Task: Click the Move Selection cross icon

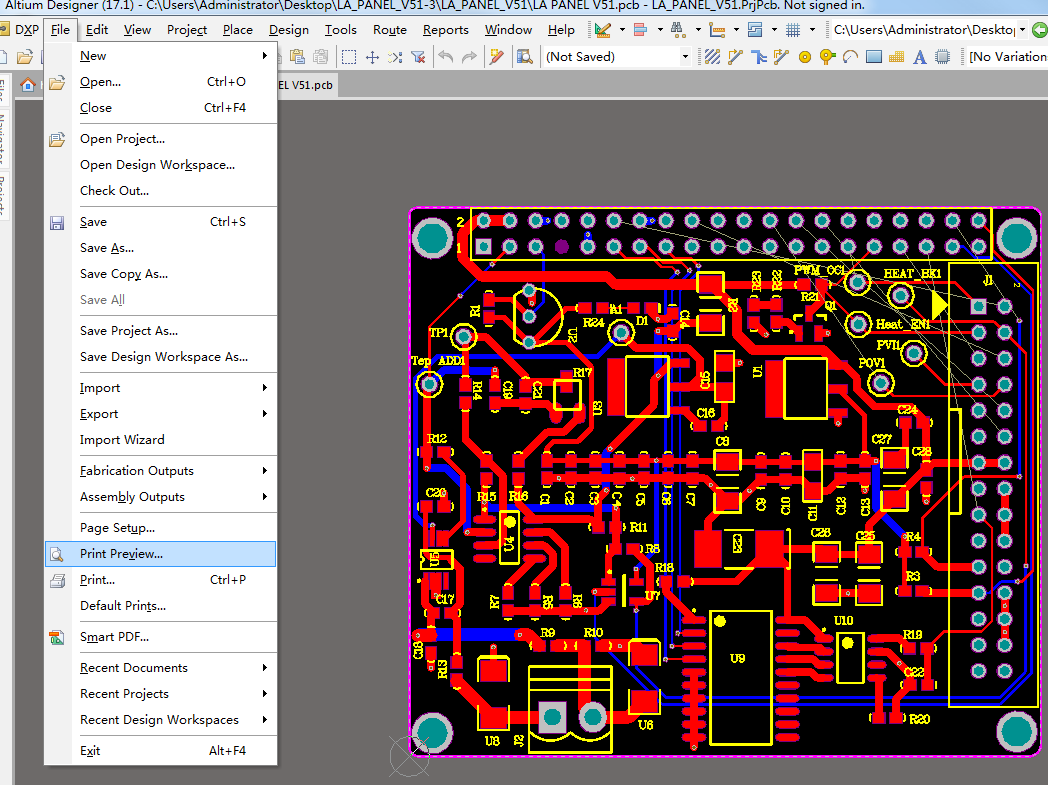Action: [x=372, y=57]
